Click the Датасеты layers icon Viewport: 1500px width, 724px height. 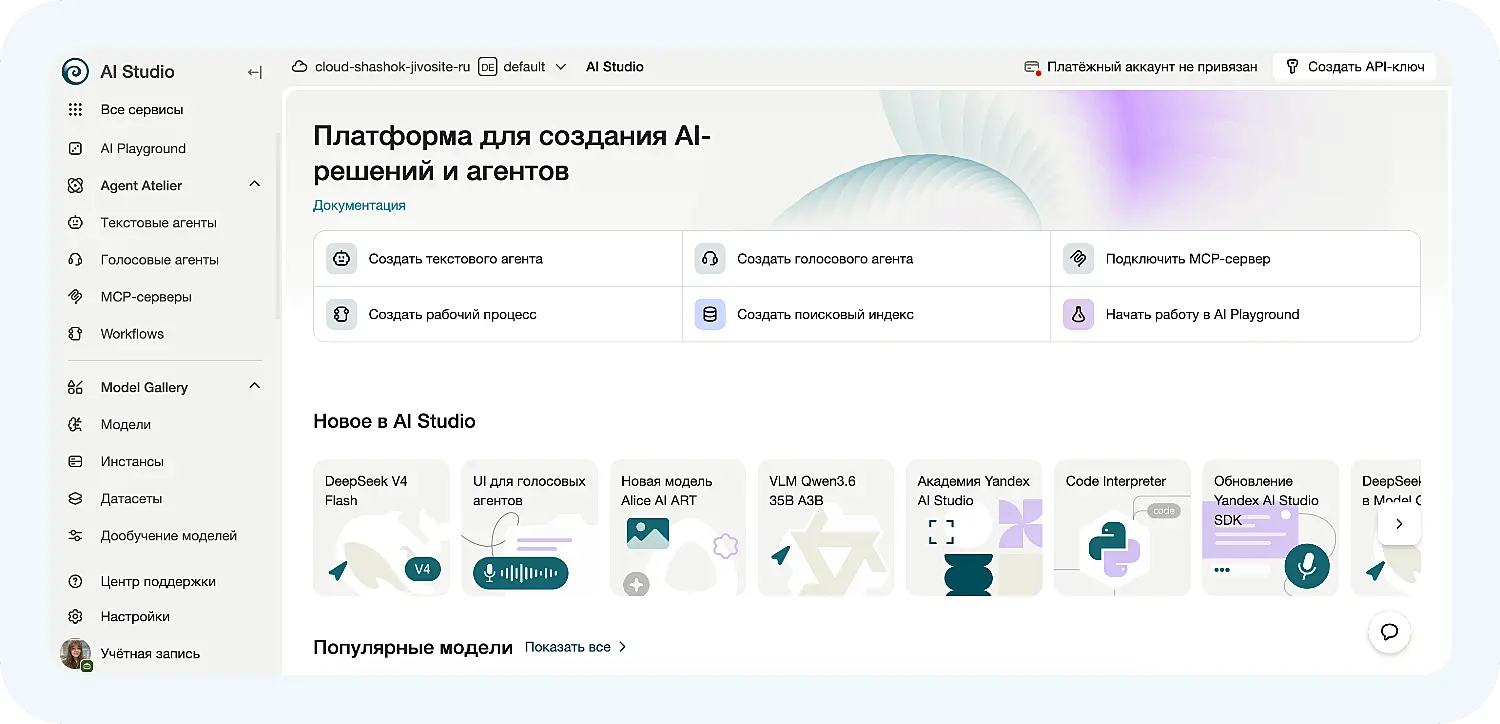[x=75, y=498]
